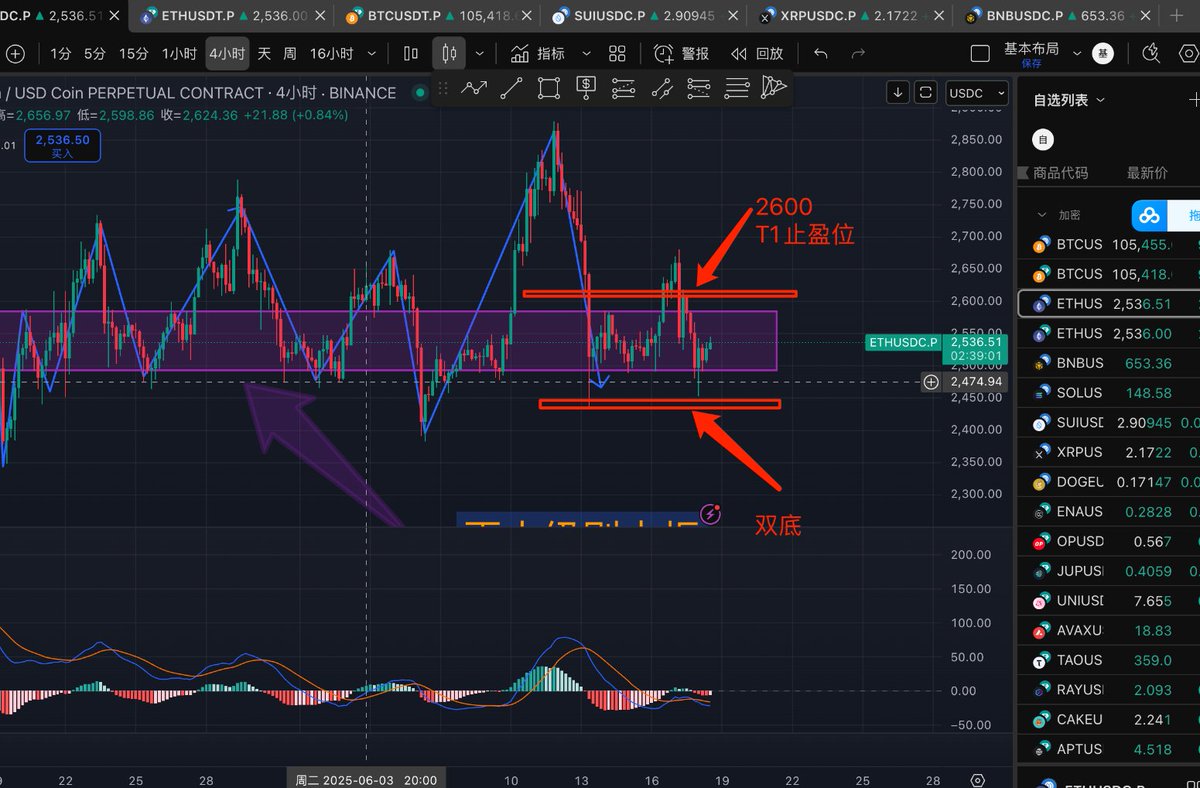This screenshot has height=788, width=1200.
Task: Open the 基 user avatar menu
Action: pos(1102,54)
